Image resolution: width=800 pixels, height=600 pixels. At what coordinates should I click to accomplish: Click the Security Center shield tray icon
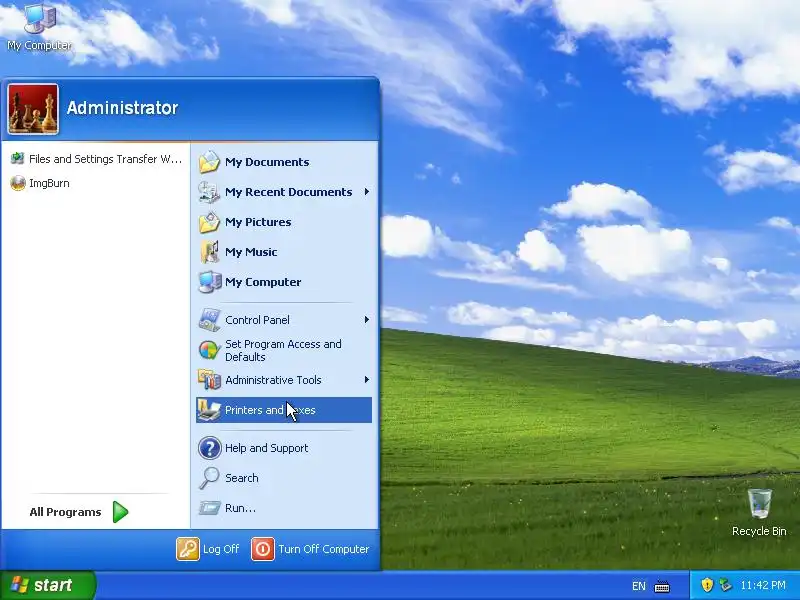click(707, 585)
